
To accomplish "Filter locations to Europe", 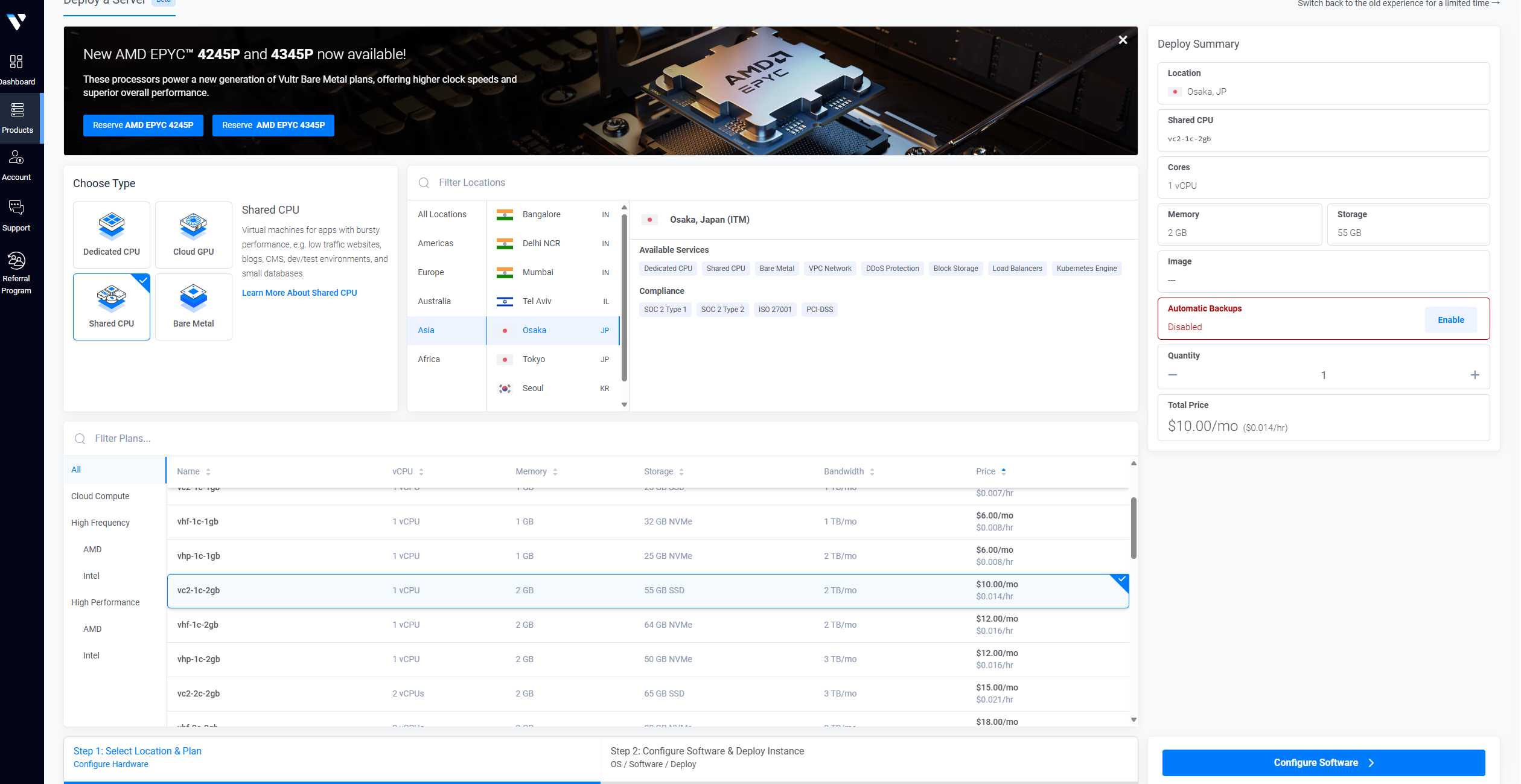I will tap(447, 273).
